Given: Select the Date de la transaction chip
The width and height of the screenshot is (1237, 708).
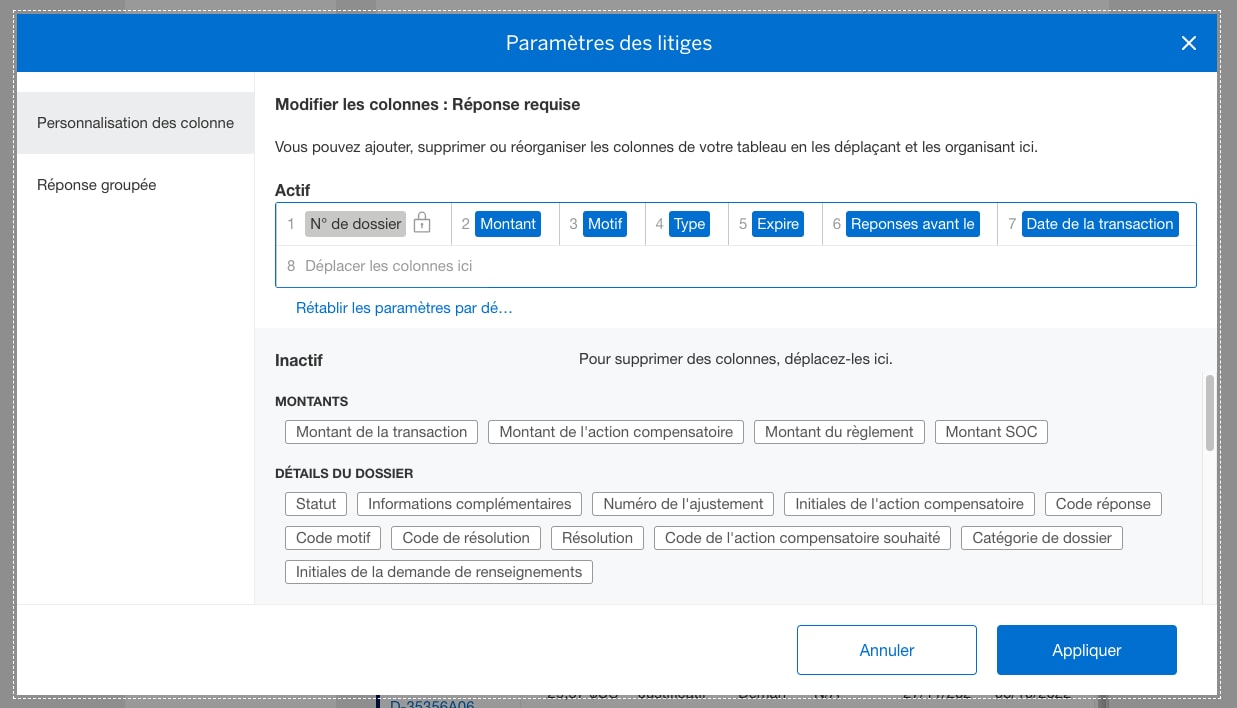Looking at the screenshot, I should coord(1099,224).
